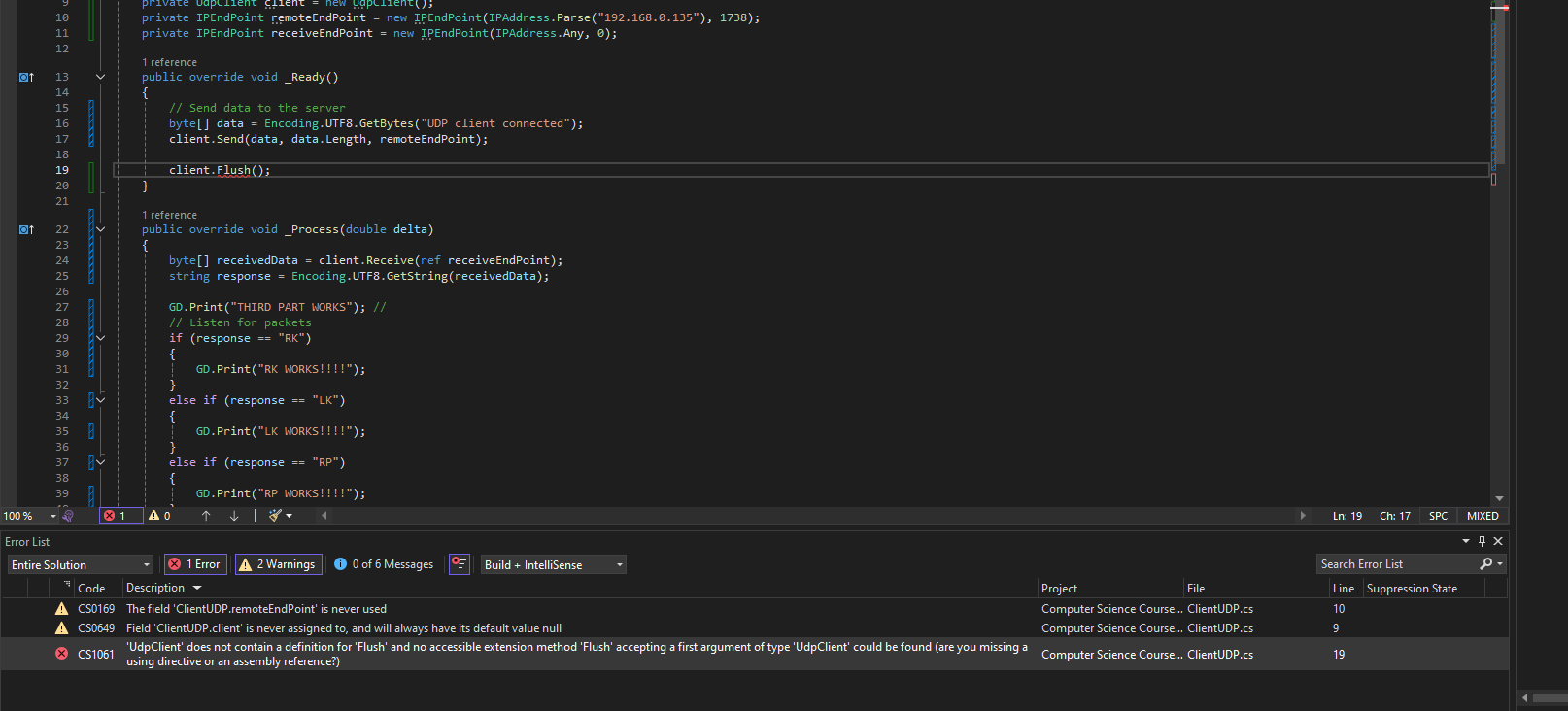The height and width of the screenshot is (711, 1568).
Task: Click the vertical scrollbar down arrow in the editor
Action: (1499, 498)
